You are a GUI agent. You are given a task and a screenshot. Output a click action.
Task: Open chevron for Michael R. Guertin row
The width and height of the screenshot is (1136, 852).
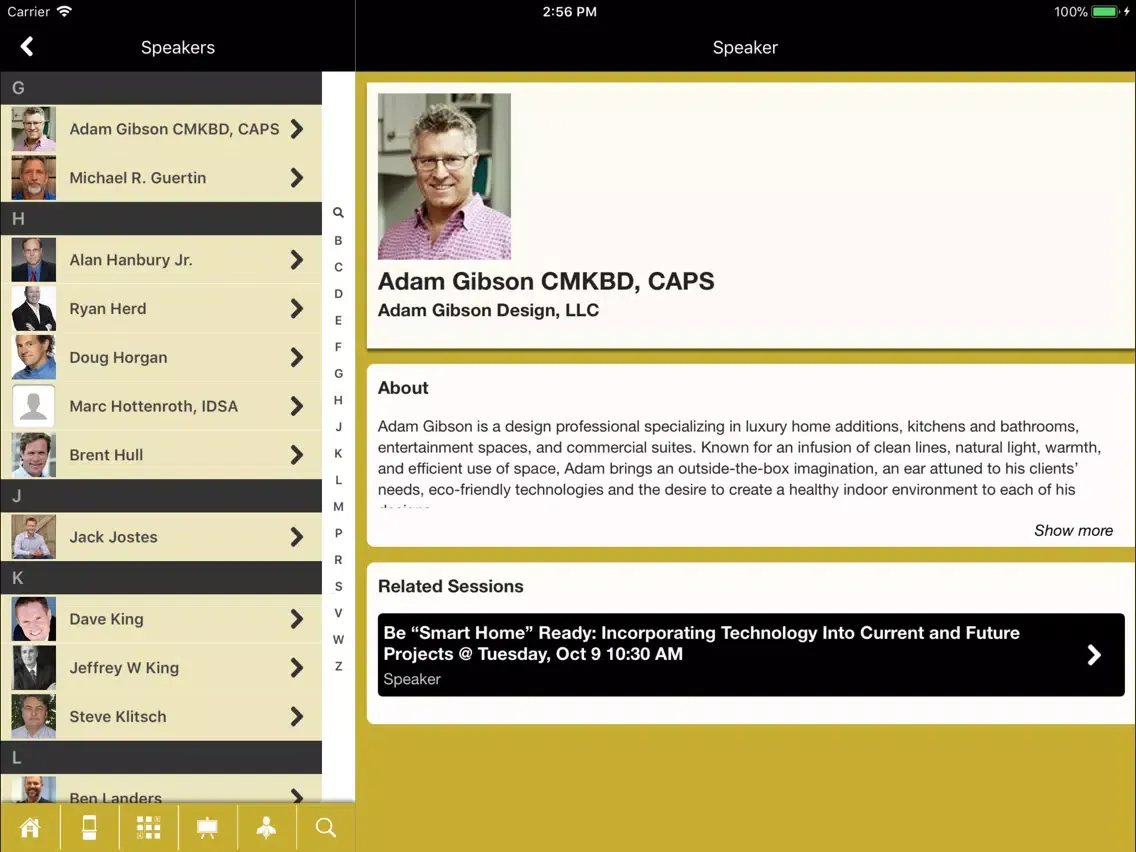[297, 178]
